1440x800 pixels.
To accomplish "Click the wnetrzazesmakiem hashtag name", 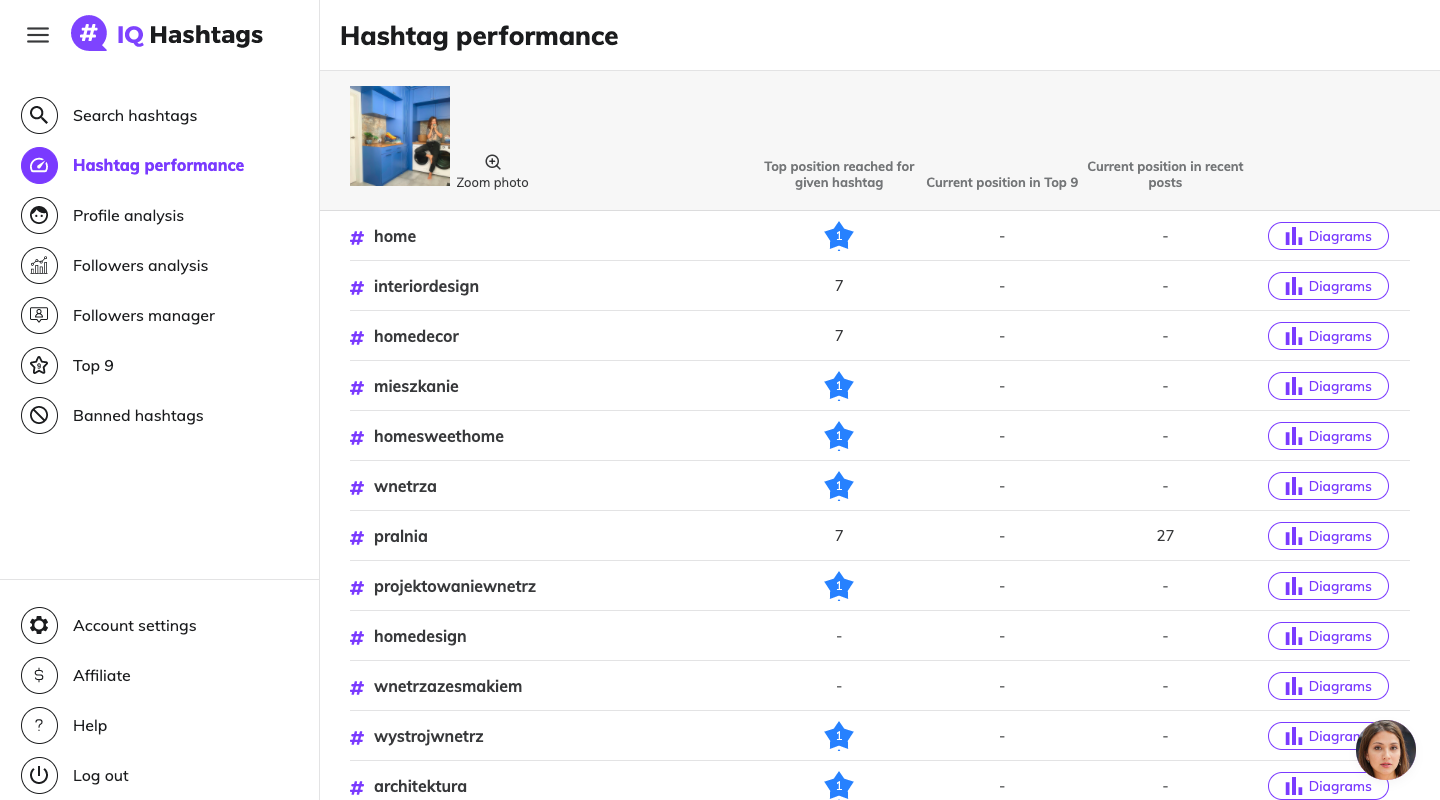I will tap(448, 686).
